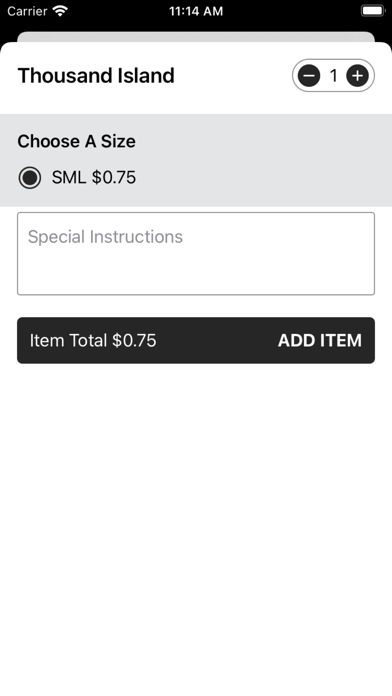The width and height of the screenshot is (392, 696).
Task: Tap the Thousand Island item title
Action: (96, 75)
